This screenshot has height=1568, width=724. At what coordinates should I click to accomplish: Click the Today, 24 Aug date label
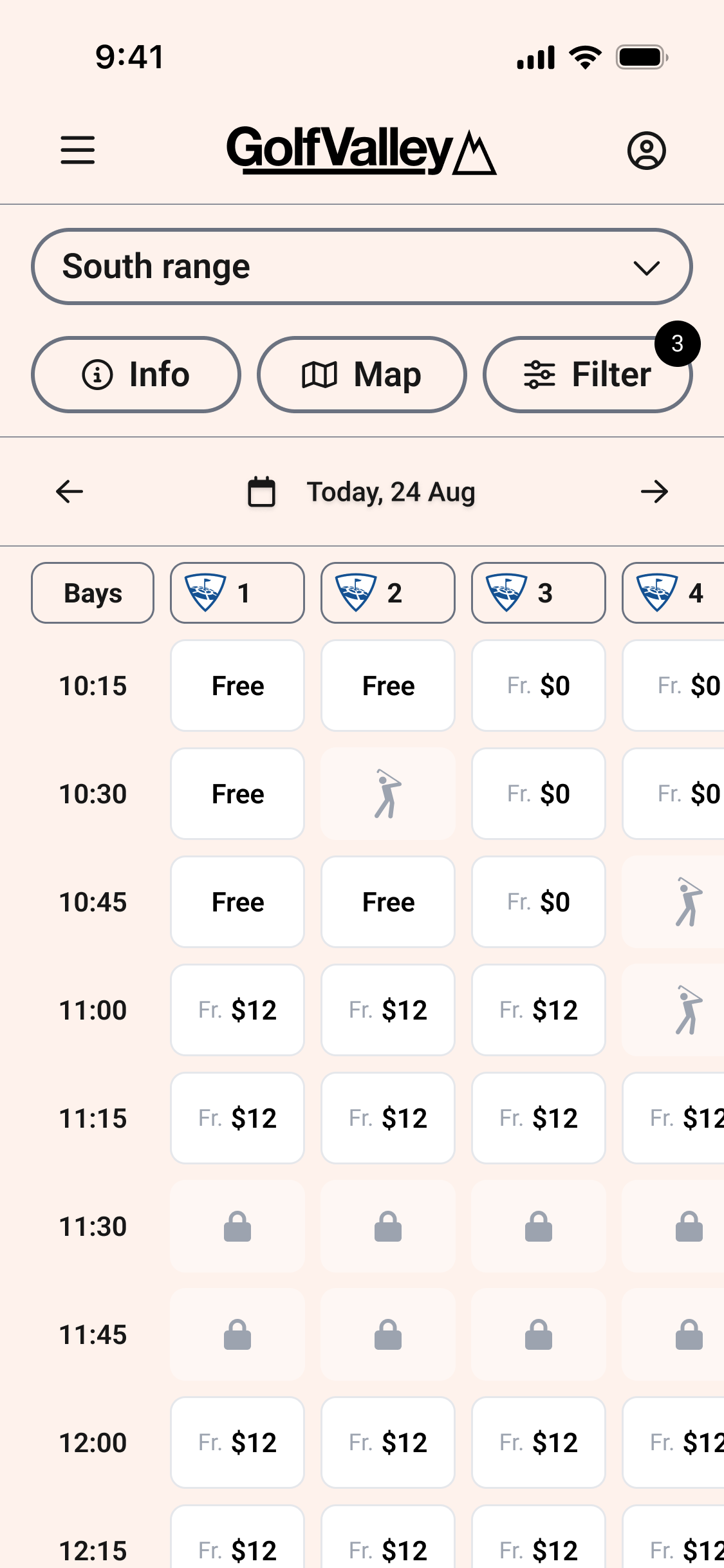pos(391,492)
